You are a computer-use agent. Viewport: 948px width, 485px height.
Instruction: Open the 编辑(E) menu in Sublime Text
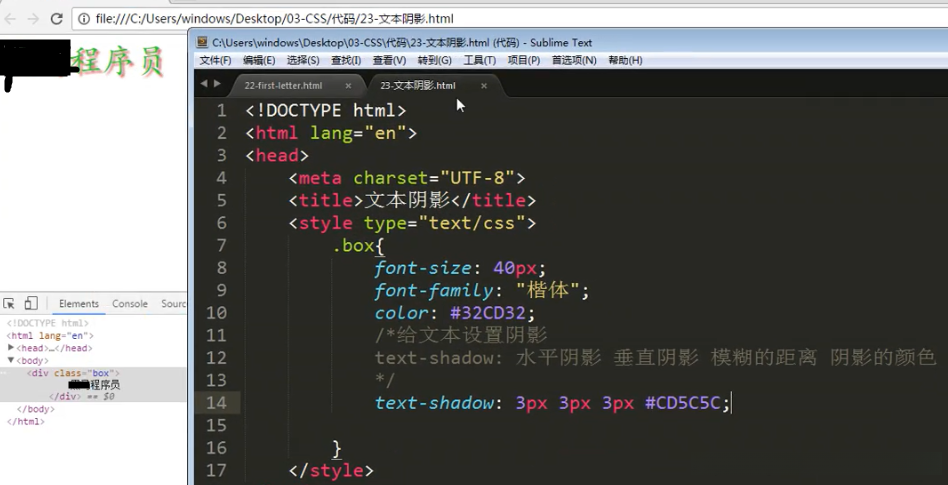pyautogui.click(x=259, y=60)
